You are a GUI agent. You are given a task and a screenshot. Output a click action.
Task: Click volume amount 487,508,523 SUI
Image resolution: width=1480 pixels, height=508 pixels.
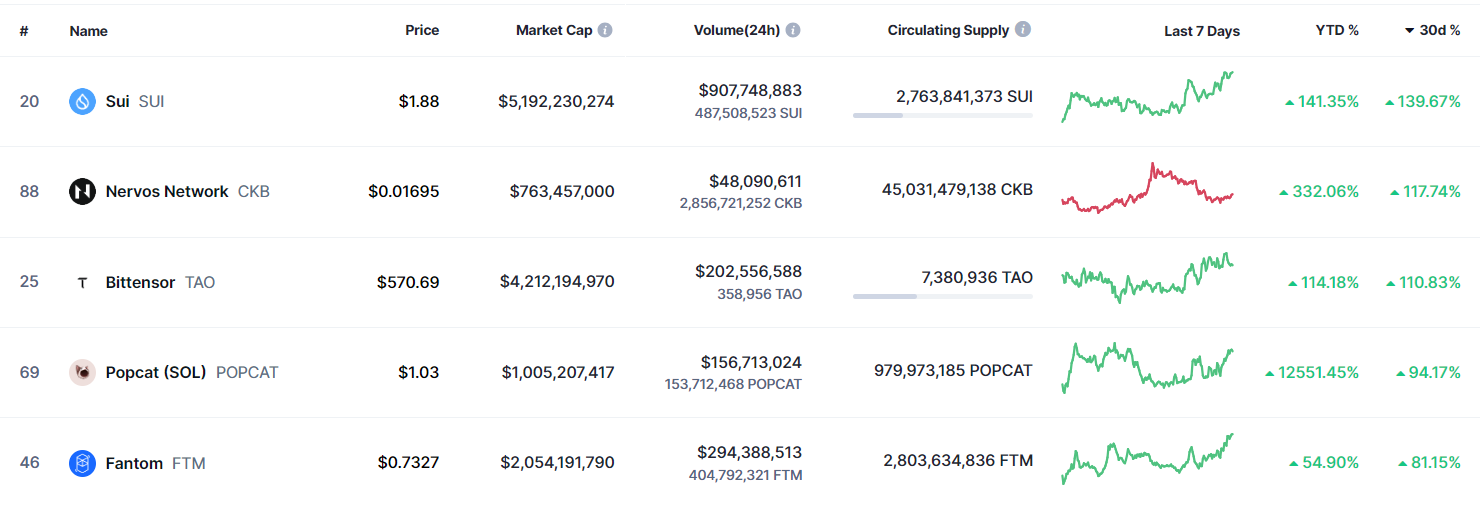[748, 113]
